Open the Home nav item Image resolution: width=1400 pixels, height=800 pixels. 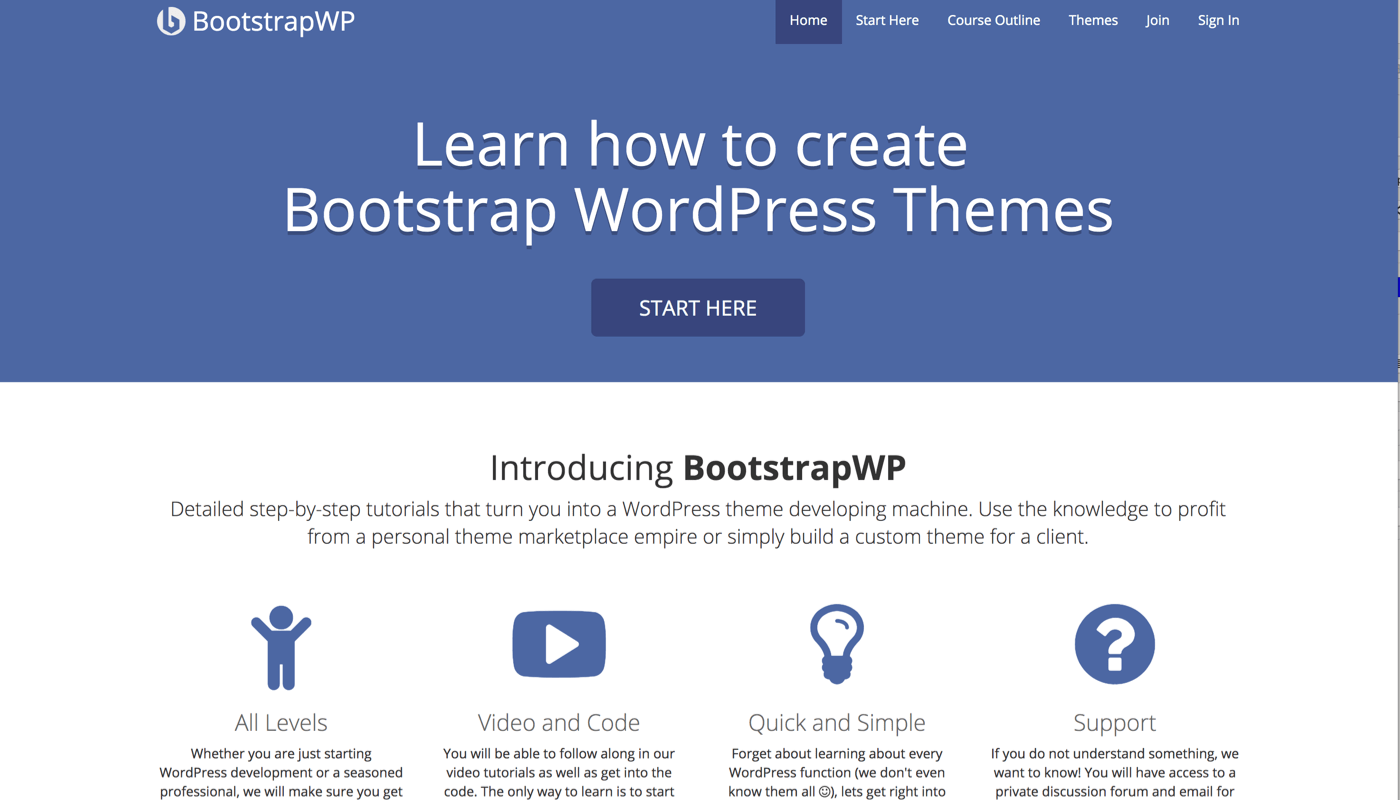point(808,21)
